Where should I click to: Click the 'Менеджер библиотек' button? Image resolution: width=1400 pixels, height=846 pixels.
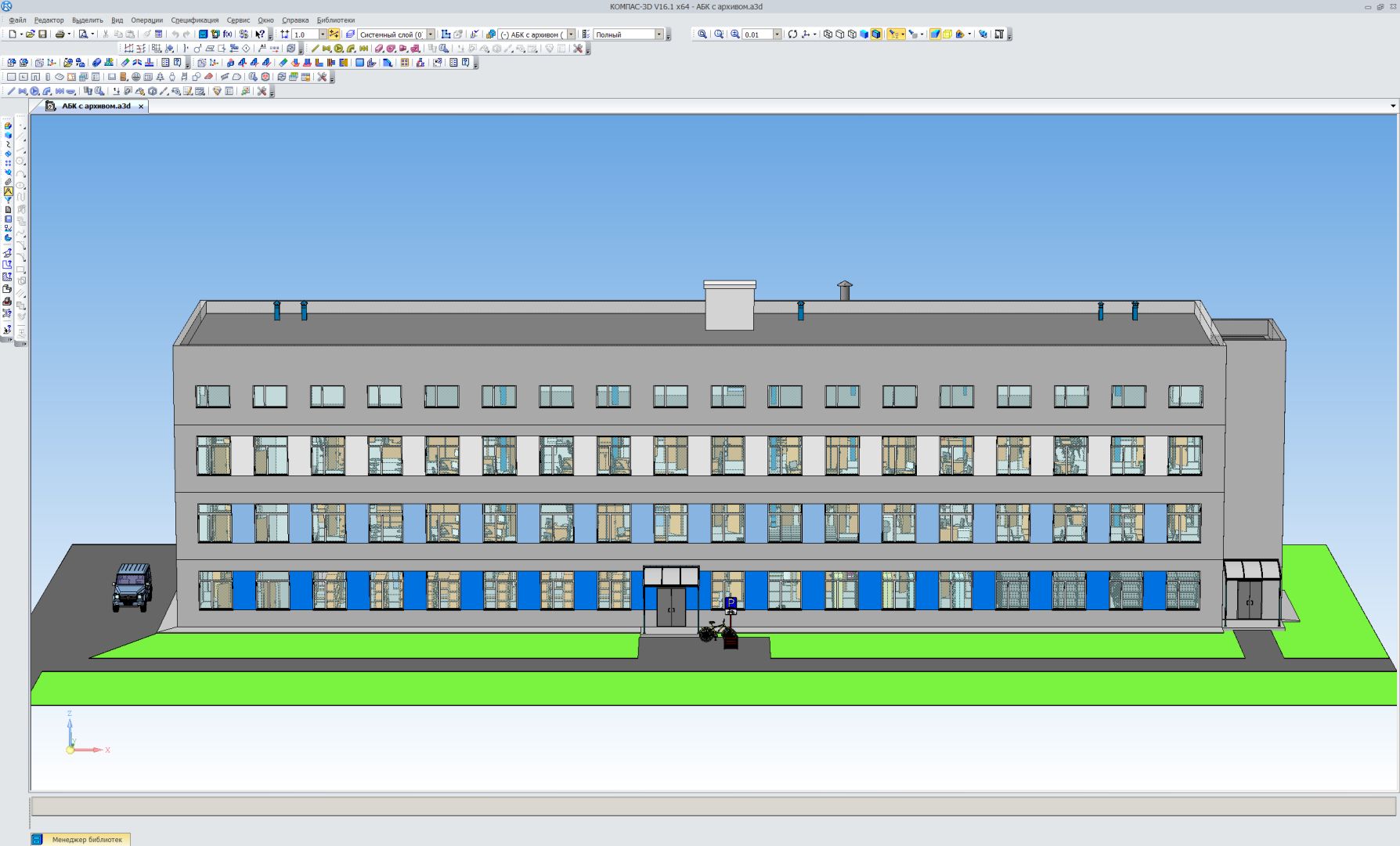86,839
